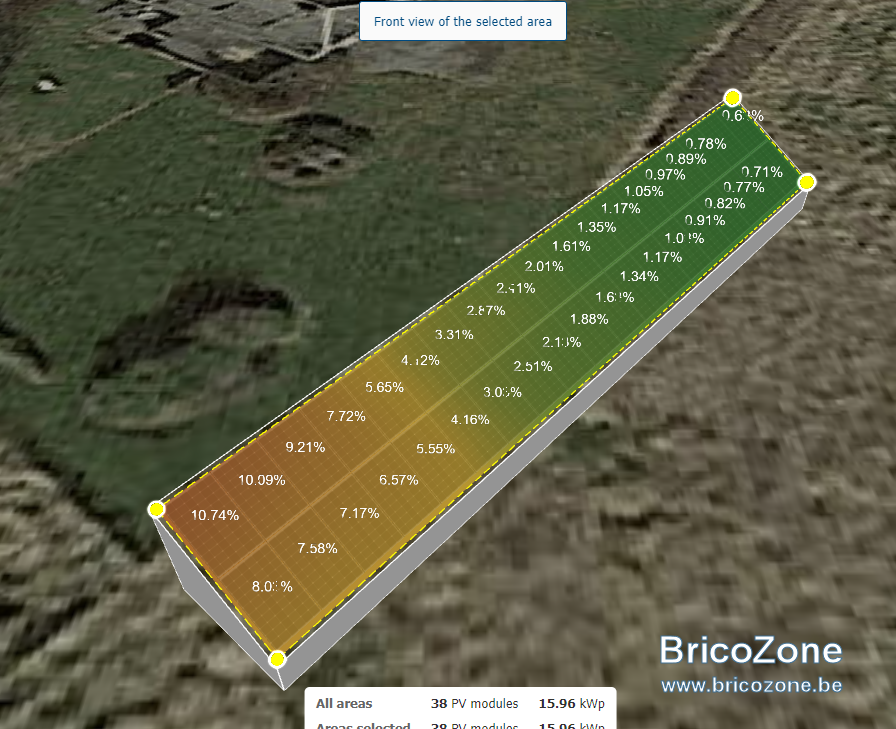Click the 0.71% shading value
The image size is (896, 729).
coord(762,172)
